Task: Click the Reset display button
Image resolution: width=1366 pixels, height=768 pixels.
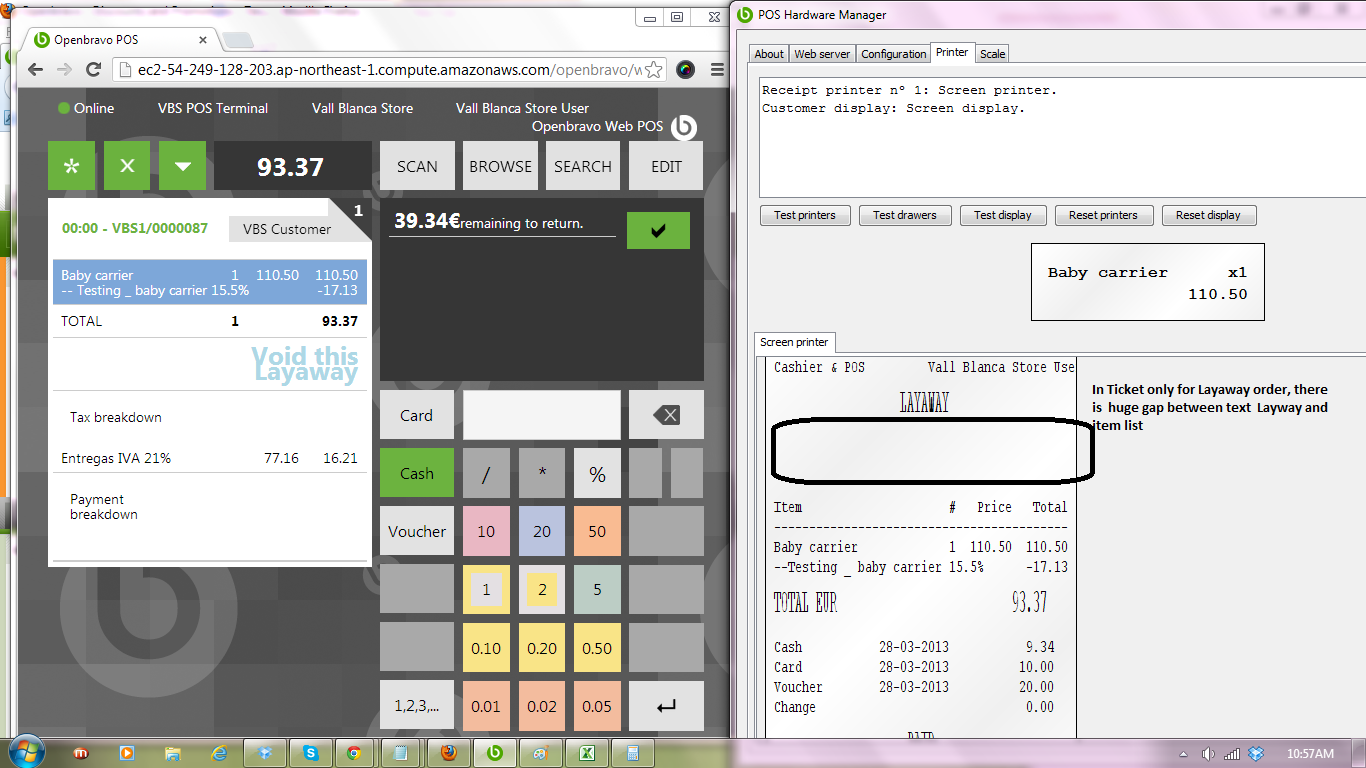Action: (1208, 215)
